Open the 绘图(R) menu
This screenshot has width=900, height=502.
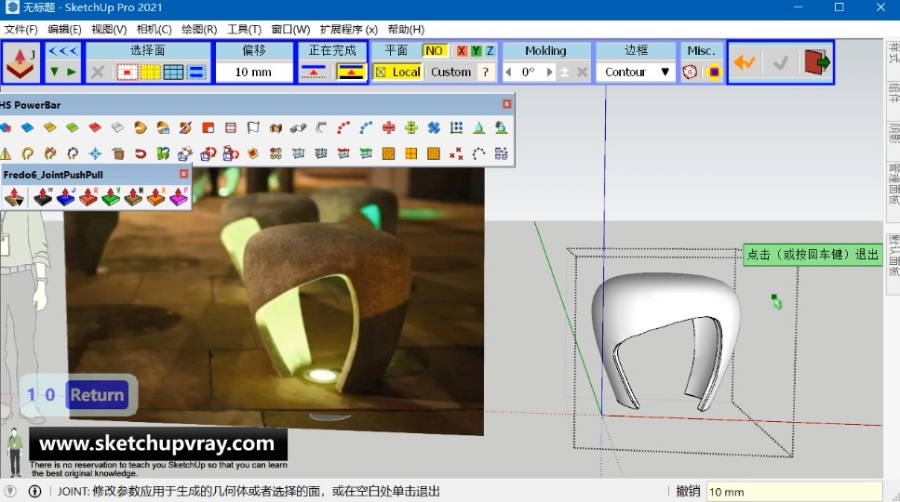coord(199,29)
